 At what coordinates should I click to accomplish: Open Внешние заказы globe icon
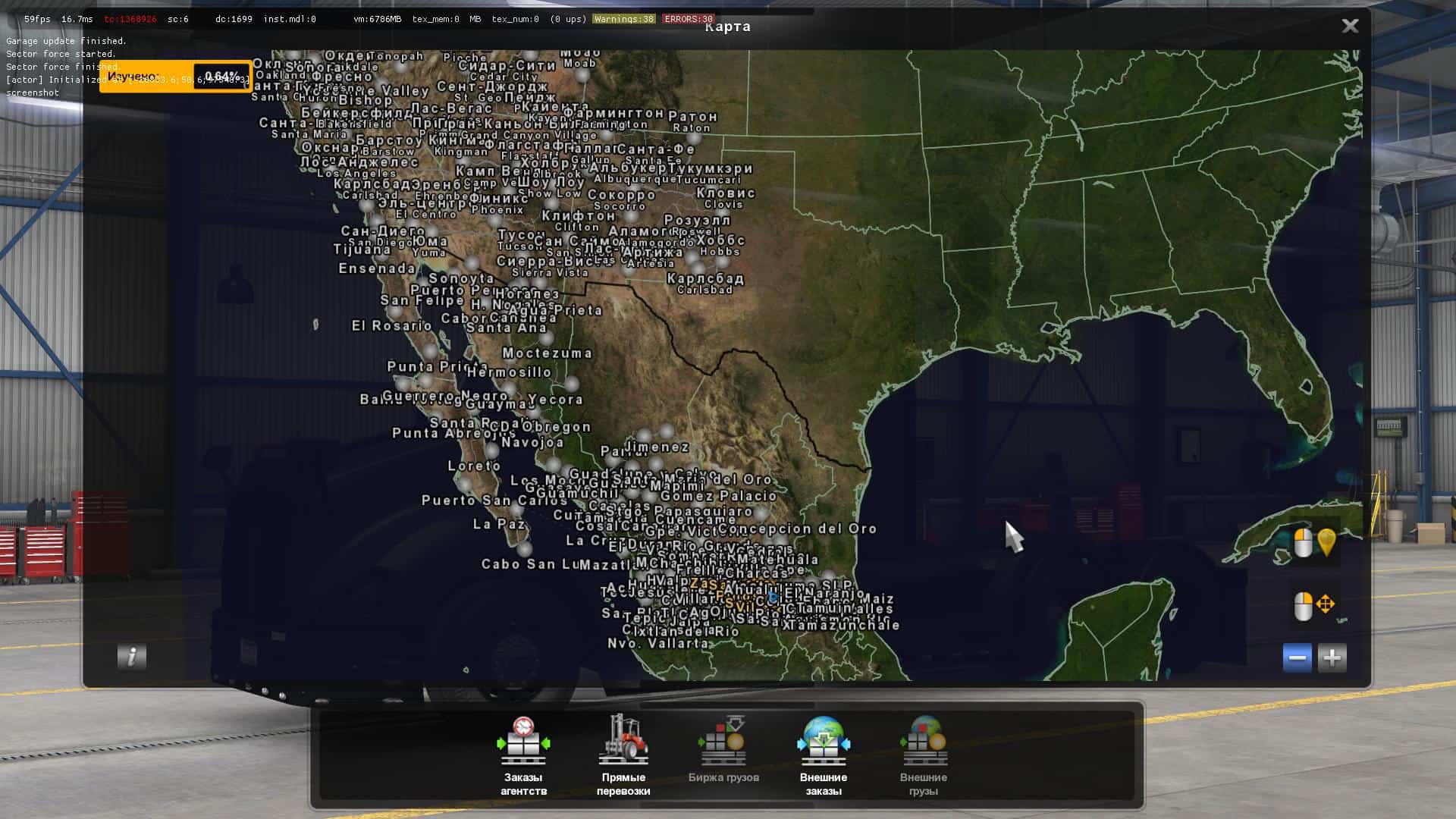pos(824,742)
